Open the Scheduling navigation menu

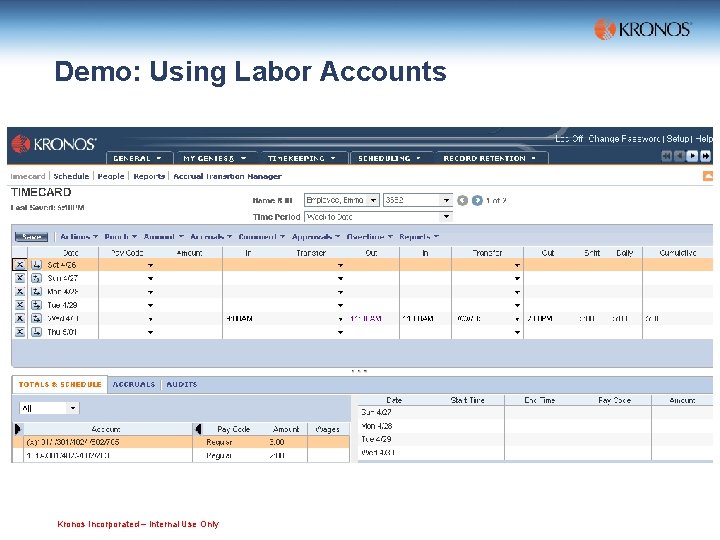[x=390, y=158]
